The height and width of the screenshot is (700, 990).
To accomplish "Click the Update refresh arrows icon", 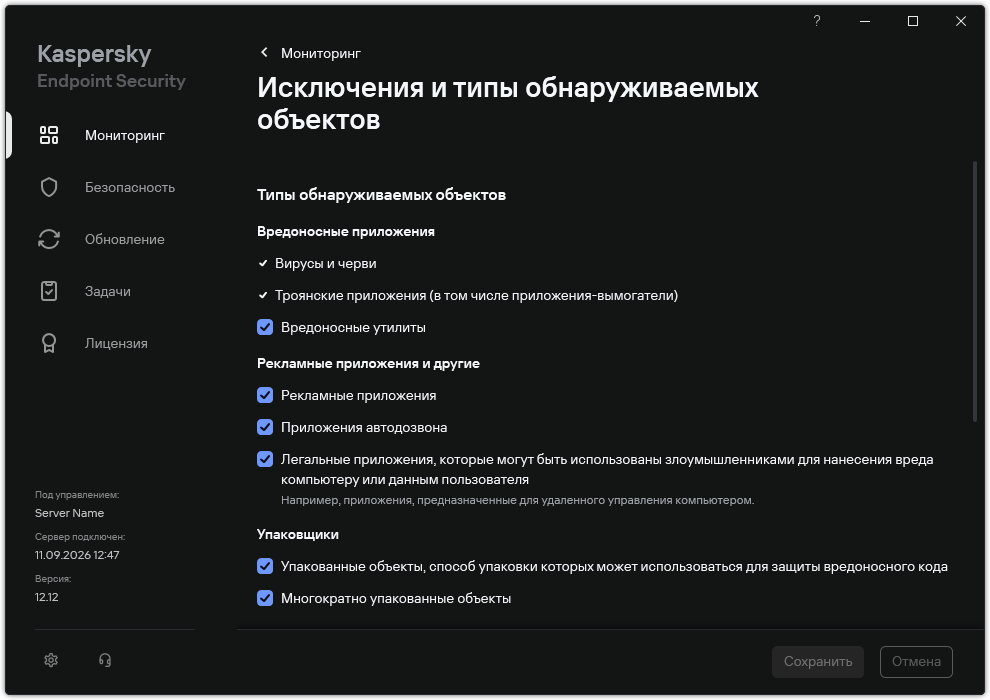I will tap(49, 239).
